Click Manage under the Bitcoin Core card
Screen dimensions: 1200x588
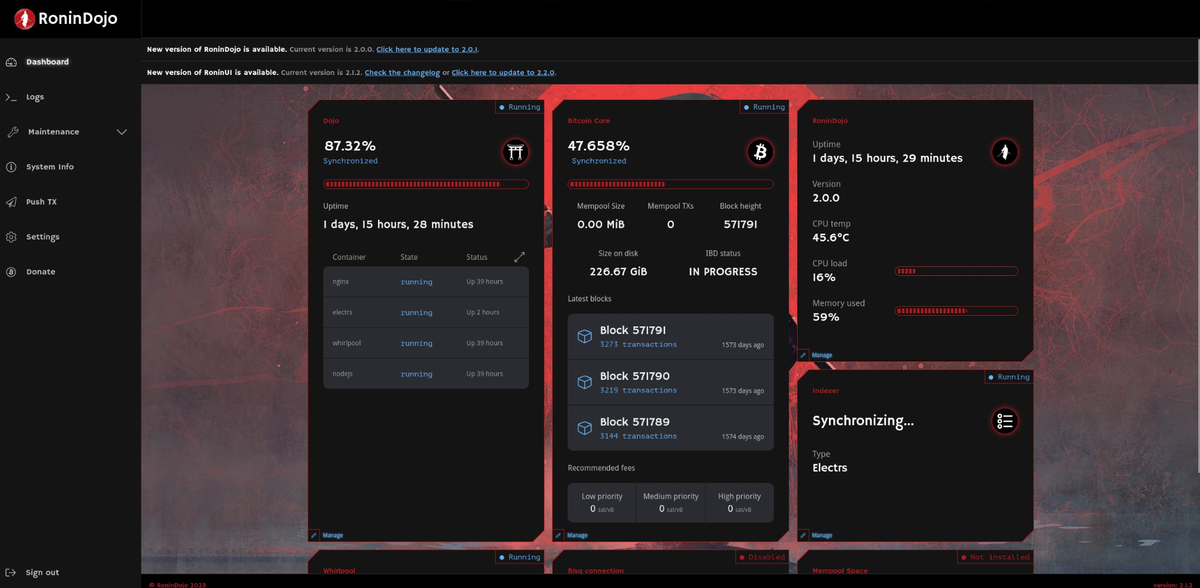pyautogui.click(x=575, y=534)
